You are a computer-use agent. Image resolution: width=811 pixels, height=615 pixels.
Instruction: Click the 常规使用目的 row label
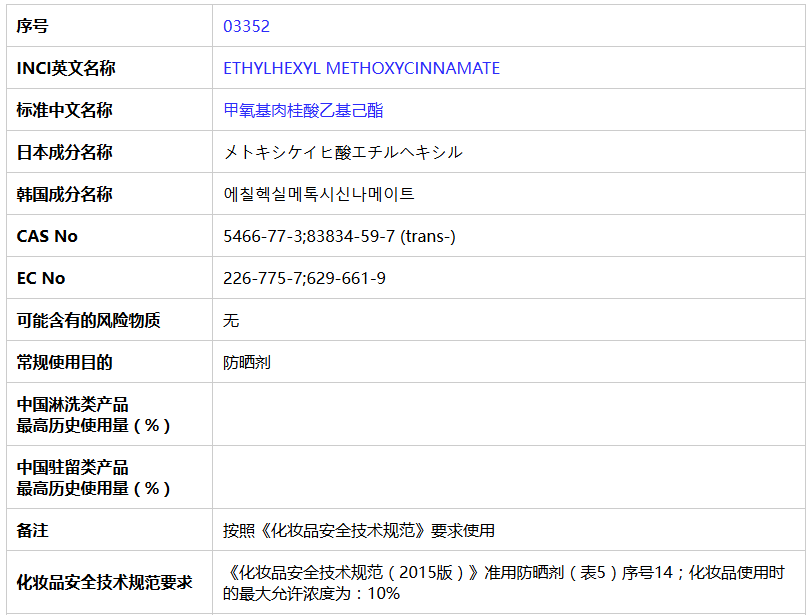[x=65, y=363]
